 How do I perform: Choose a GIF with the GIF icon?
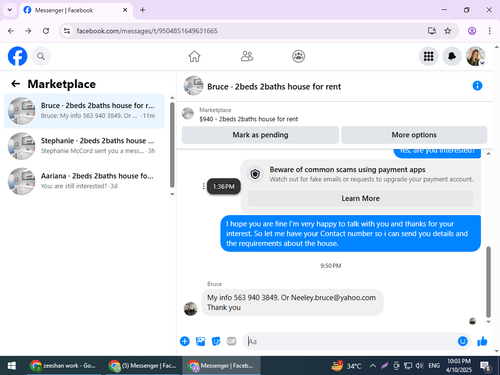pyautogui.click(x=231, y=341)
